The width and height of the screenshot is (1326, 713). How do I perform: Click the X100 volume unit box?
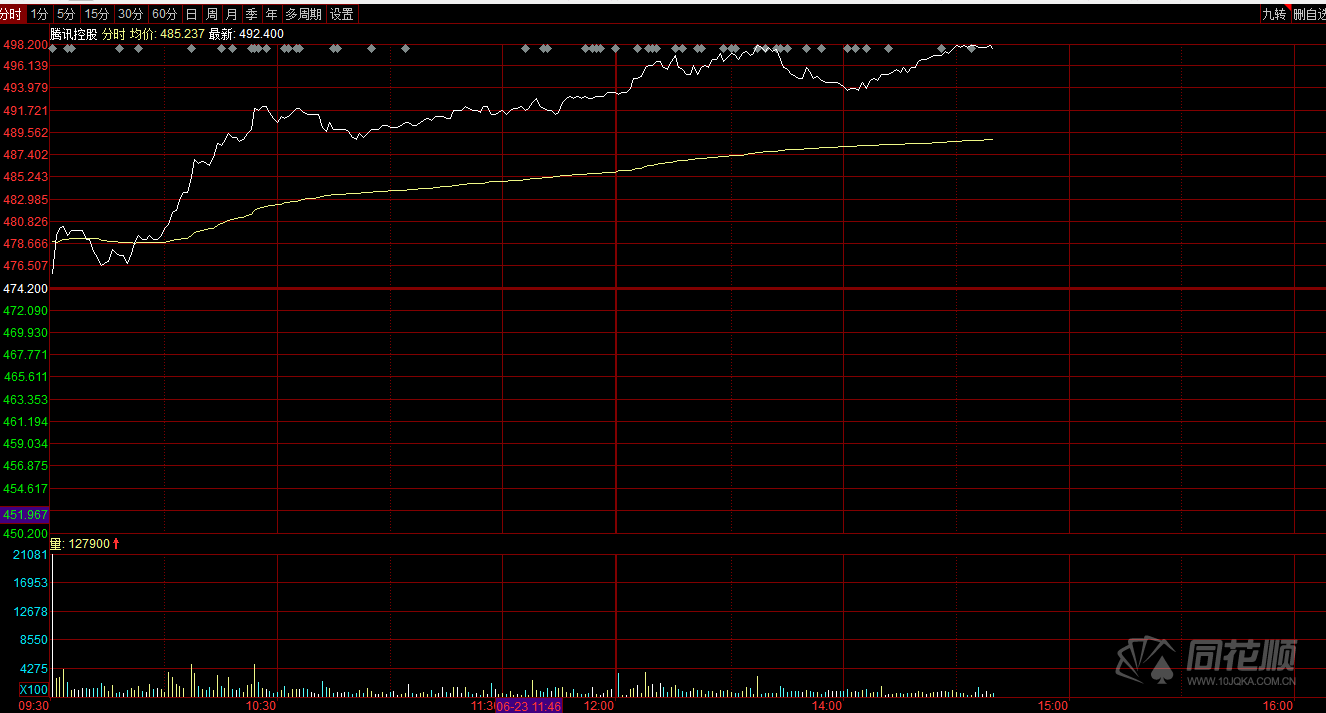(x=33, y=690)
